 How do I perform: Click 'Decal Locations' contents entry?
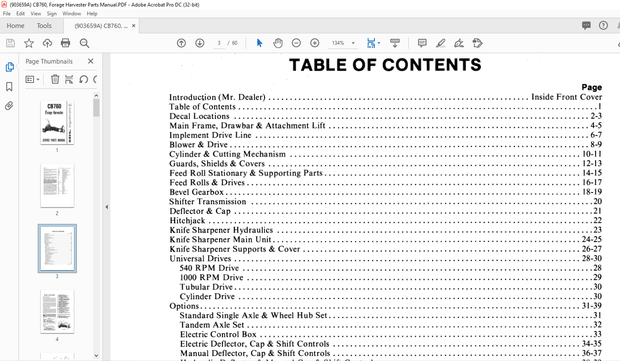point(199,116)
